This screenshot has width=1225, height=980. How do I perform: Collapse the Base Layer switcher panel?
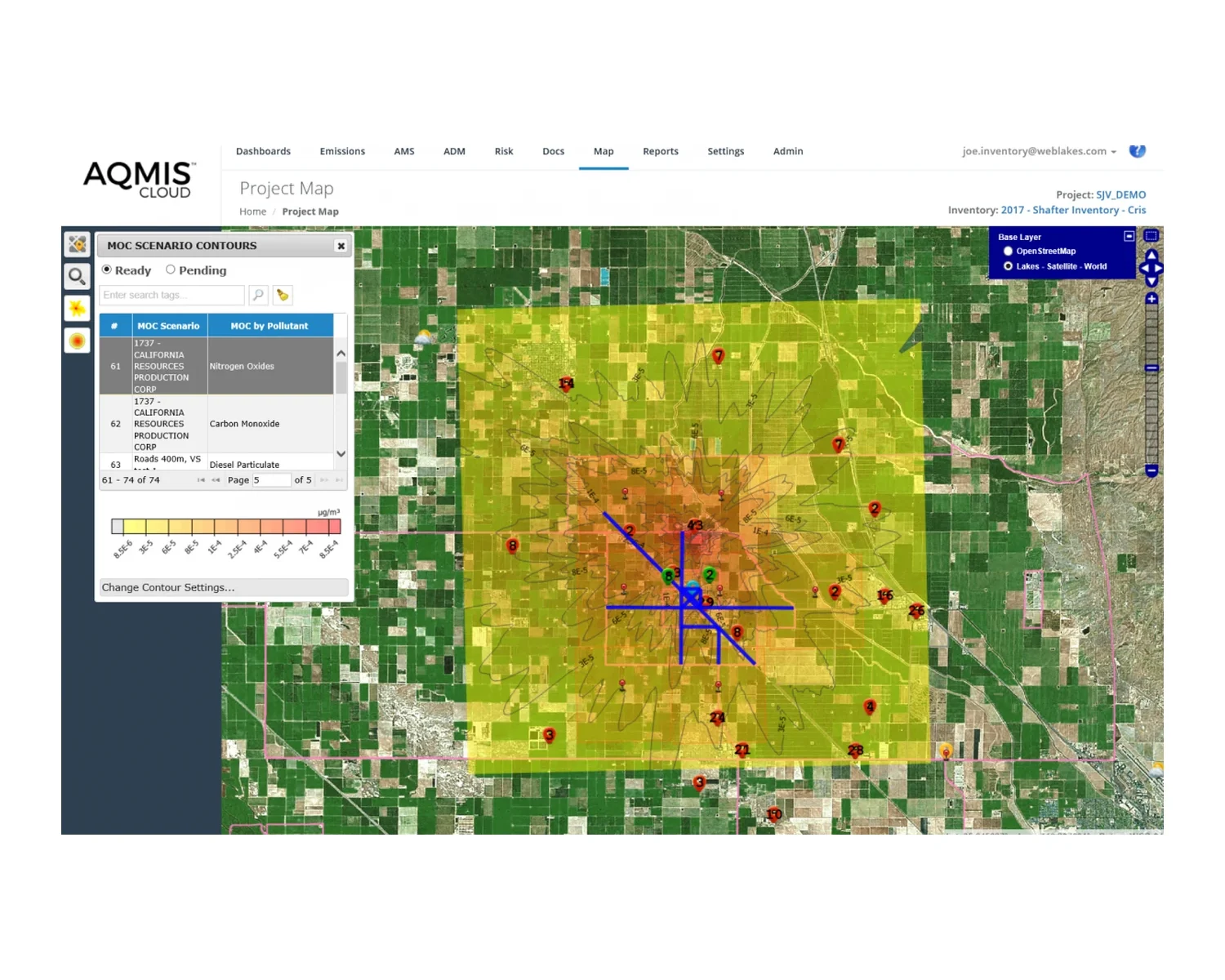coord(1129,236)
